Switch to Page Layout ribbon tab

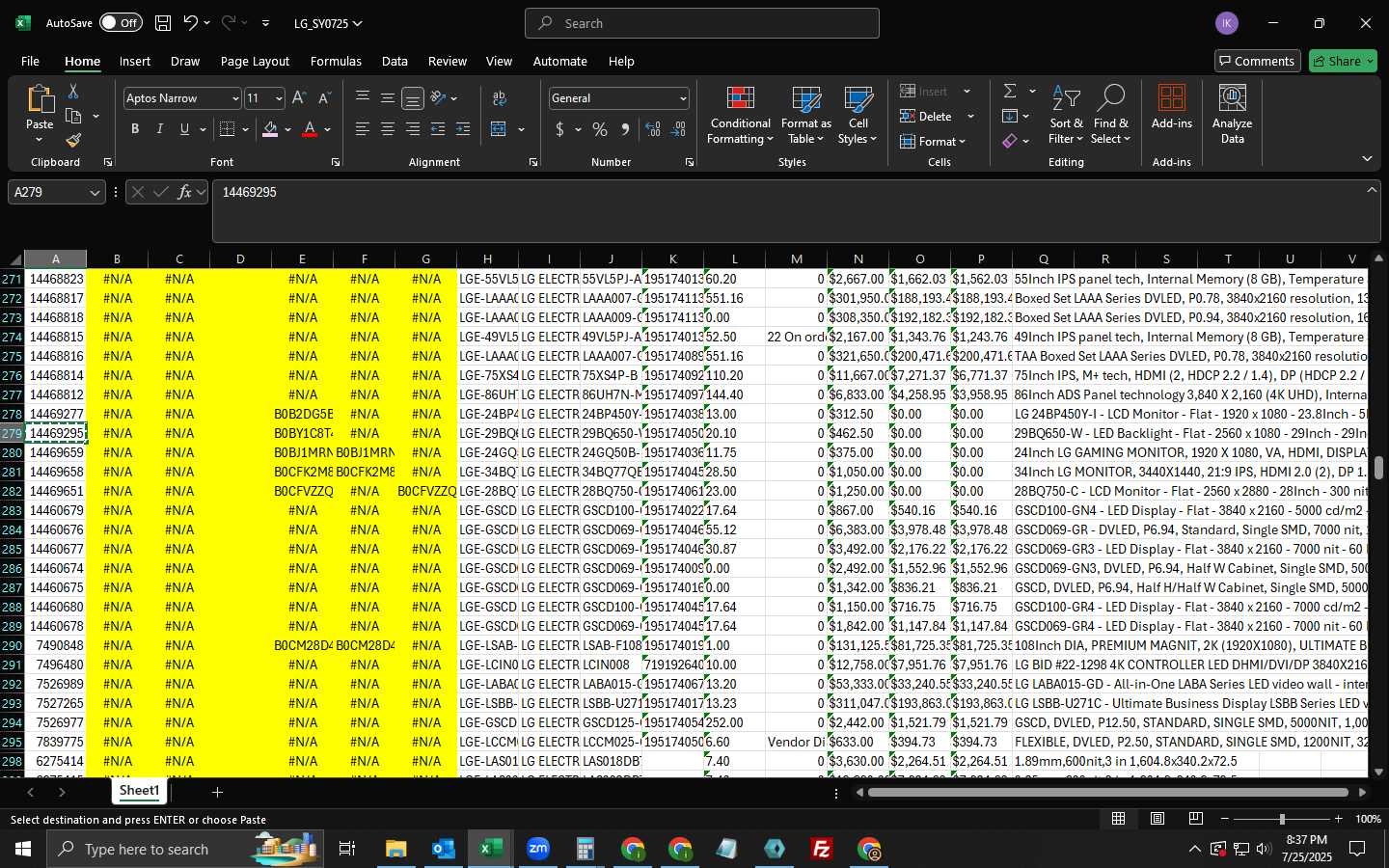255,61
